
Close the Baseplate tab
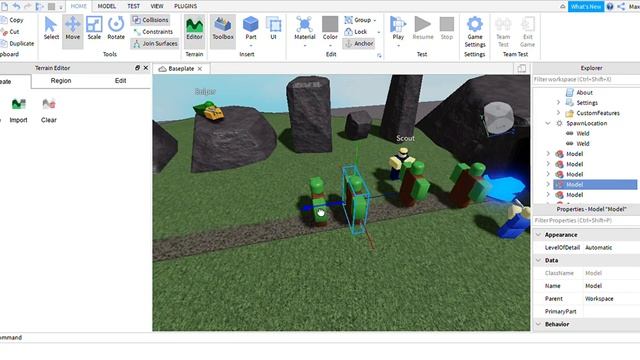200,69
